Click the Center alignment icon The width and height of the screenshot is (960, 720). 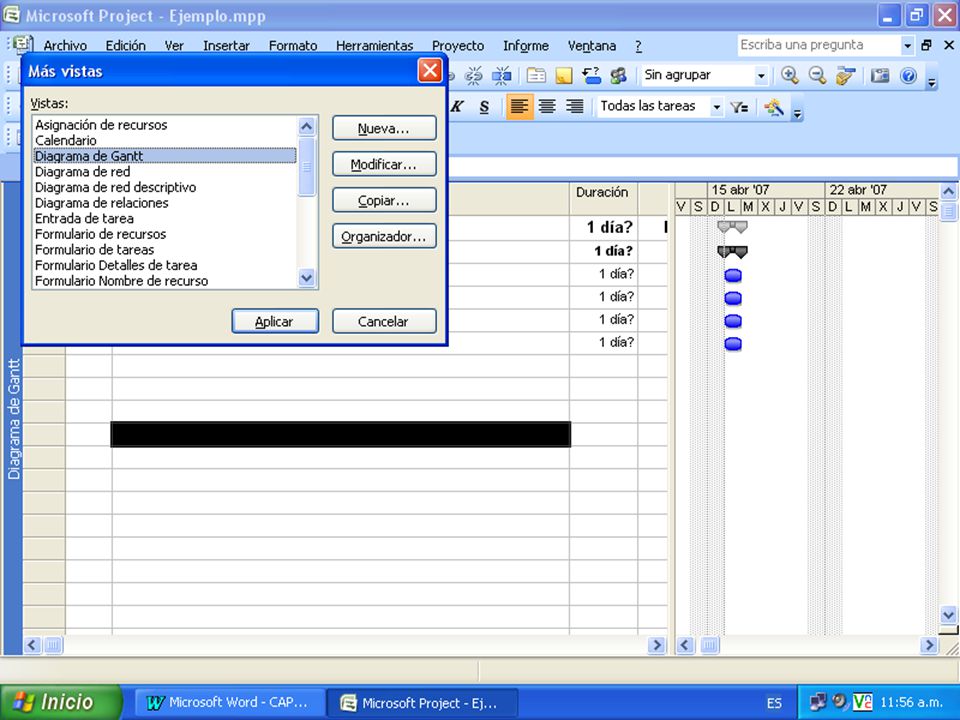pyautogui.click(x=547, y=107)
